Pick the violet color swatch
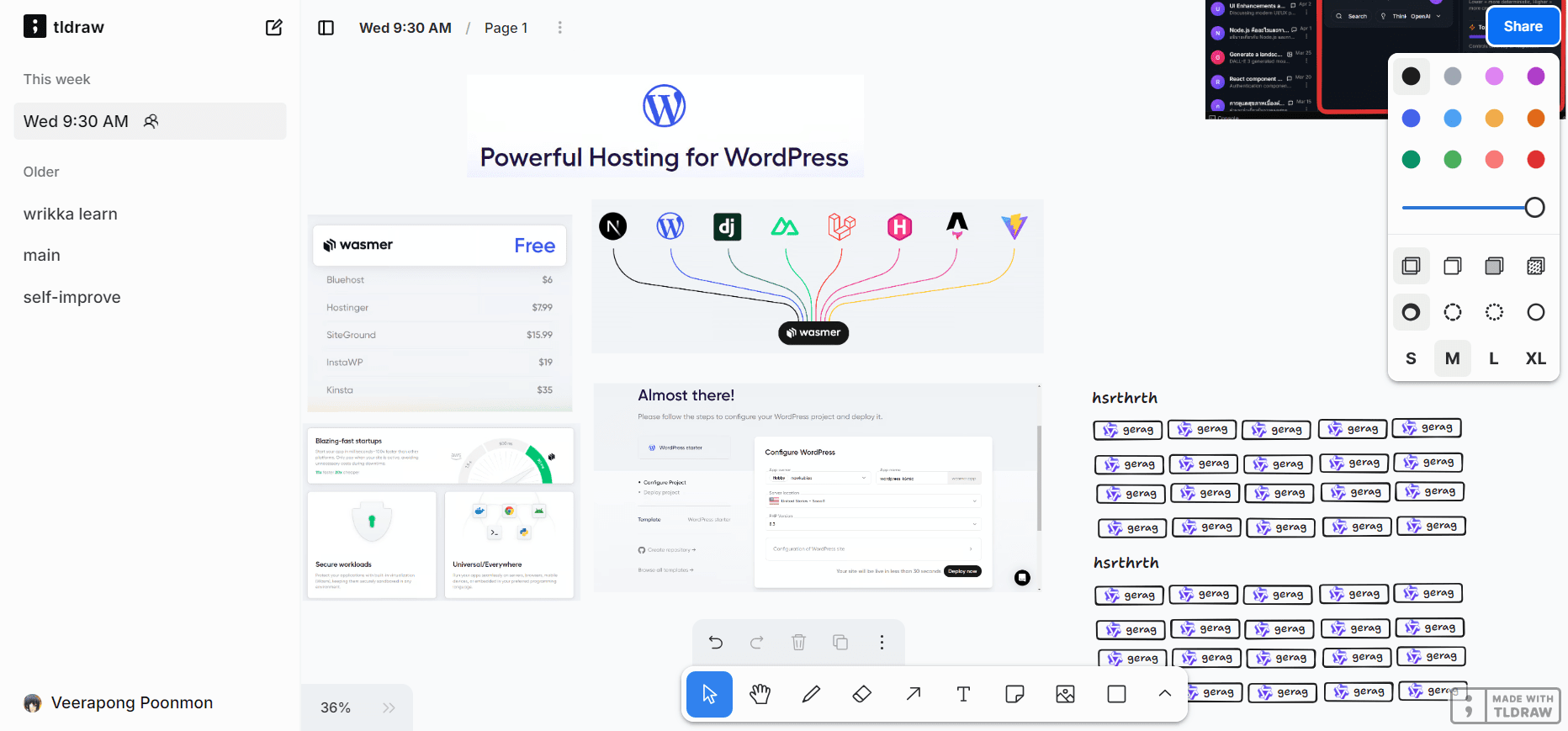 pos(1536,77)
